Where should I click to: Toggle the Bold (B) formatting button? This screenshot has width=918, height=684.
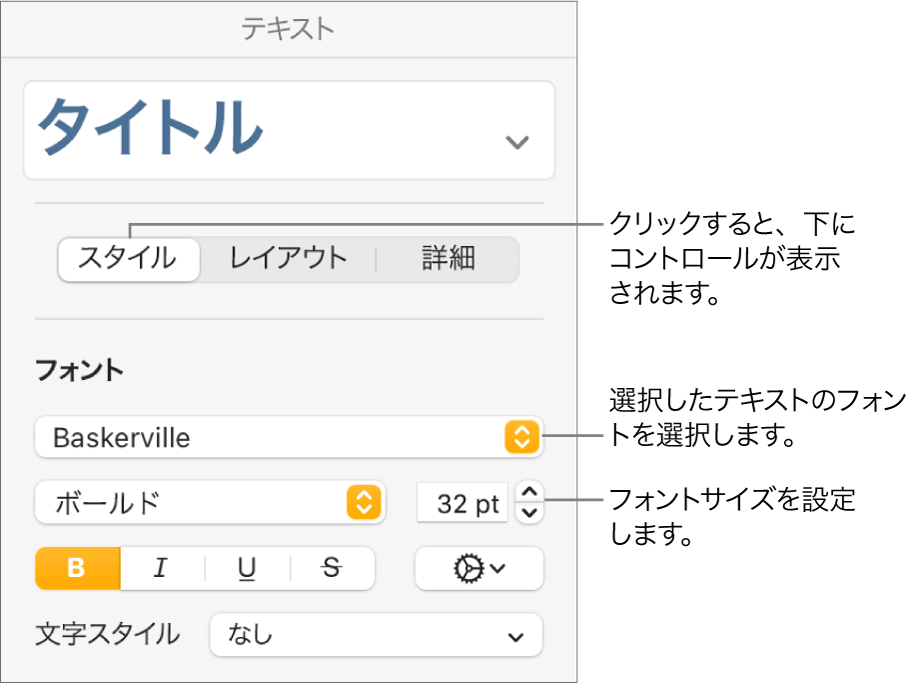click(78, 569)
